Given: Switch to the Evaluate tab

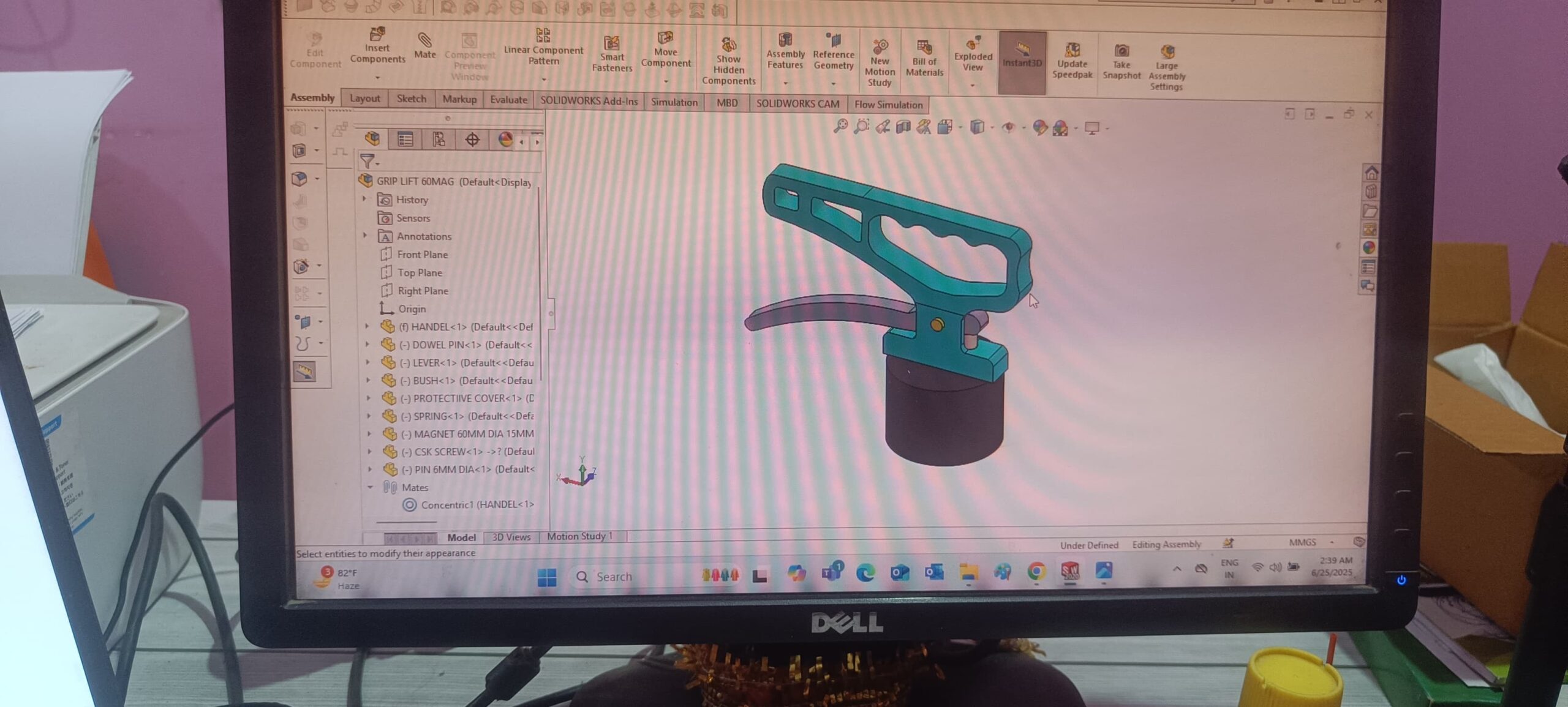Looking at the screenshot, I should 508,100.
